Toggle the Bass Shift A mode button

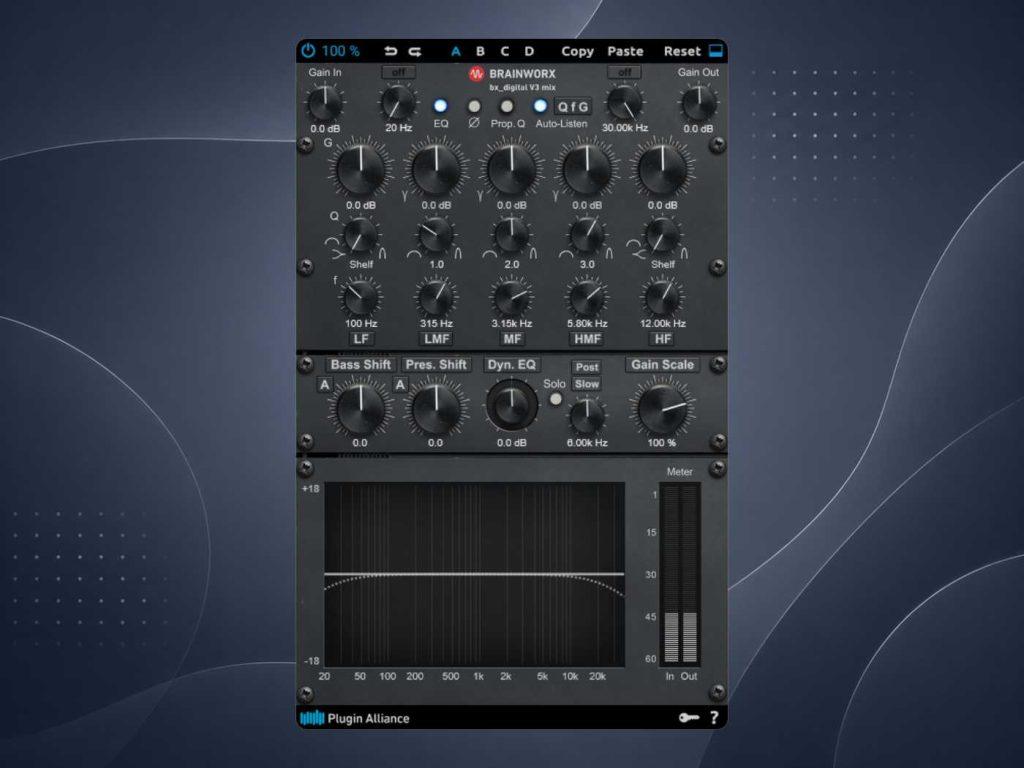[325, 385]
